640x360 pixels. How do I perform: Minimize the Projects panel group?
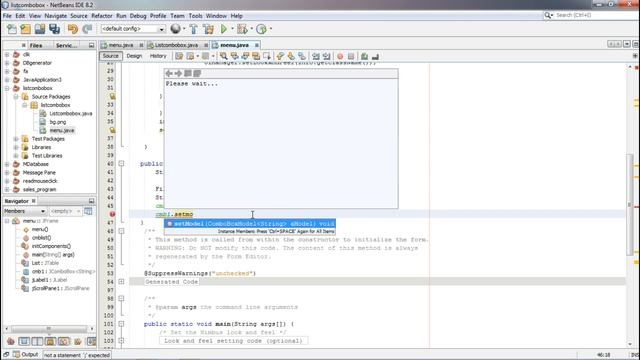tap(91, 45)
